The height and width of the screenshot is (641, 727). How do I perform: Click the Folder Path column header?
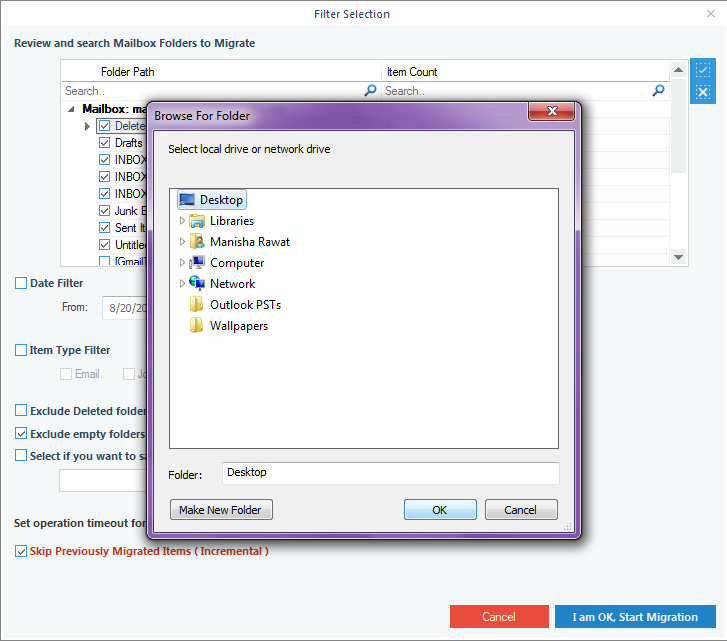128,72
